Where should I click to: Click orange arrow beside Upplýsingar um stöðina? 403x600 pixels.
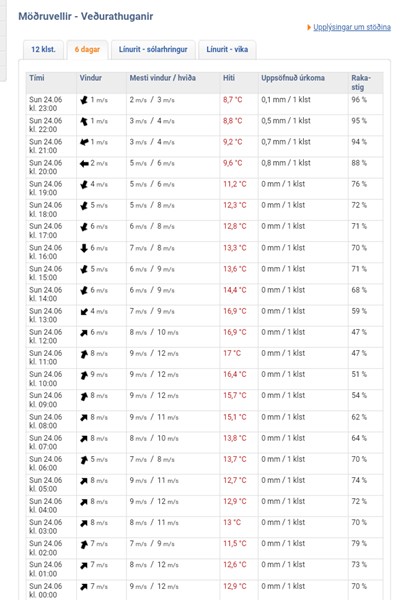[x=309, y=28]
